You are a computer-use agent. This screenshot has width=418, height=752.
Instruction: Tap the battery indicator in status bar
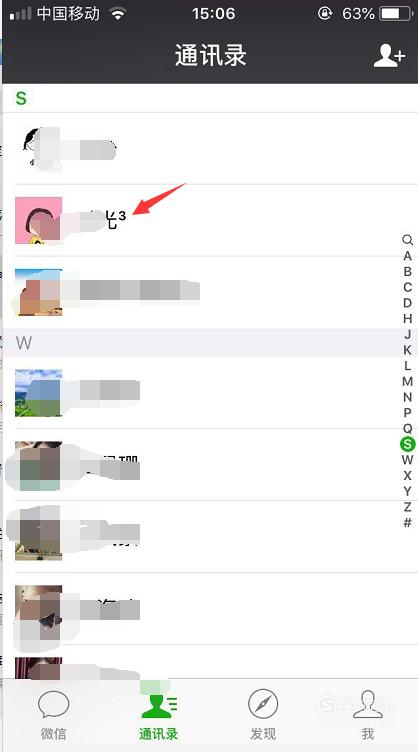point(396,13)
